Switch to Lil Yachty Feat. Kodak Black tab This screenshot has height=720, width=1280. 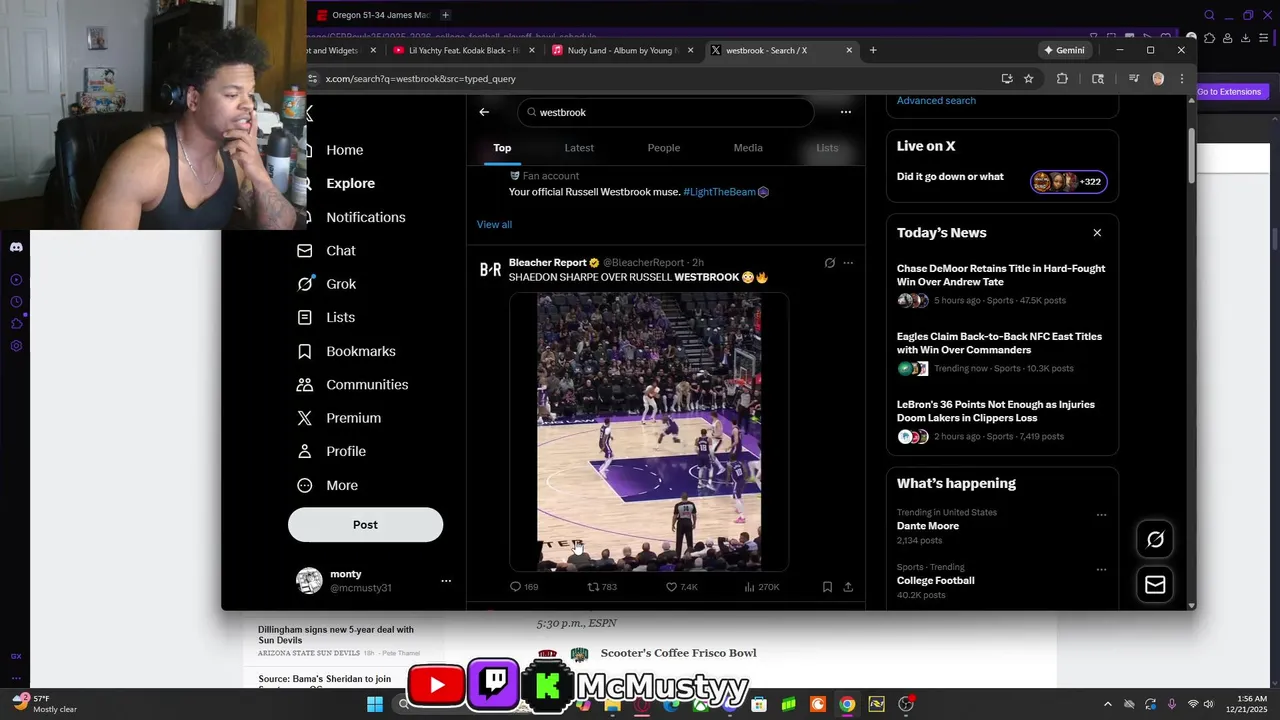(x=462, y=50)
